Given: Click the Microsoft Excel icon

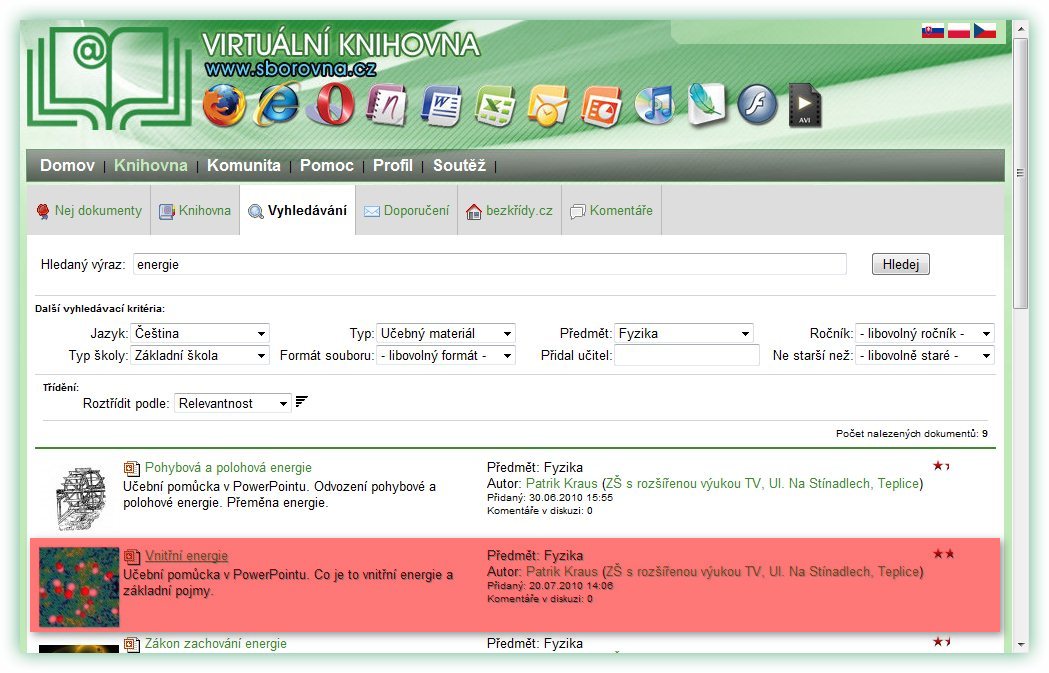Looking at the screenshot, I should (495, 106).
